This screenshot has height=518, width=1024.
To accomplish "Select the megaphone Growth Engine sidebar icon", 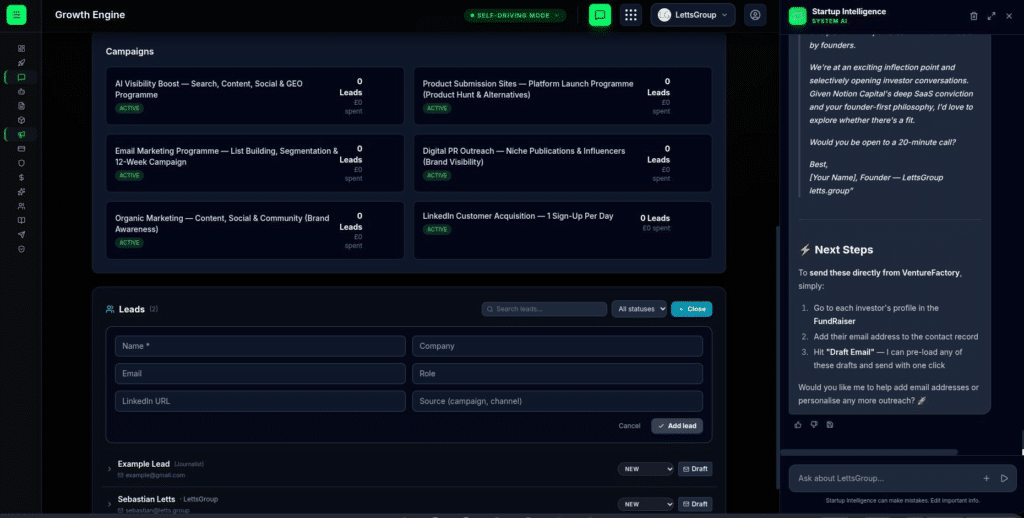I will coord(22,135).
